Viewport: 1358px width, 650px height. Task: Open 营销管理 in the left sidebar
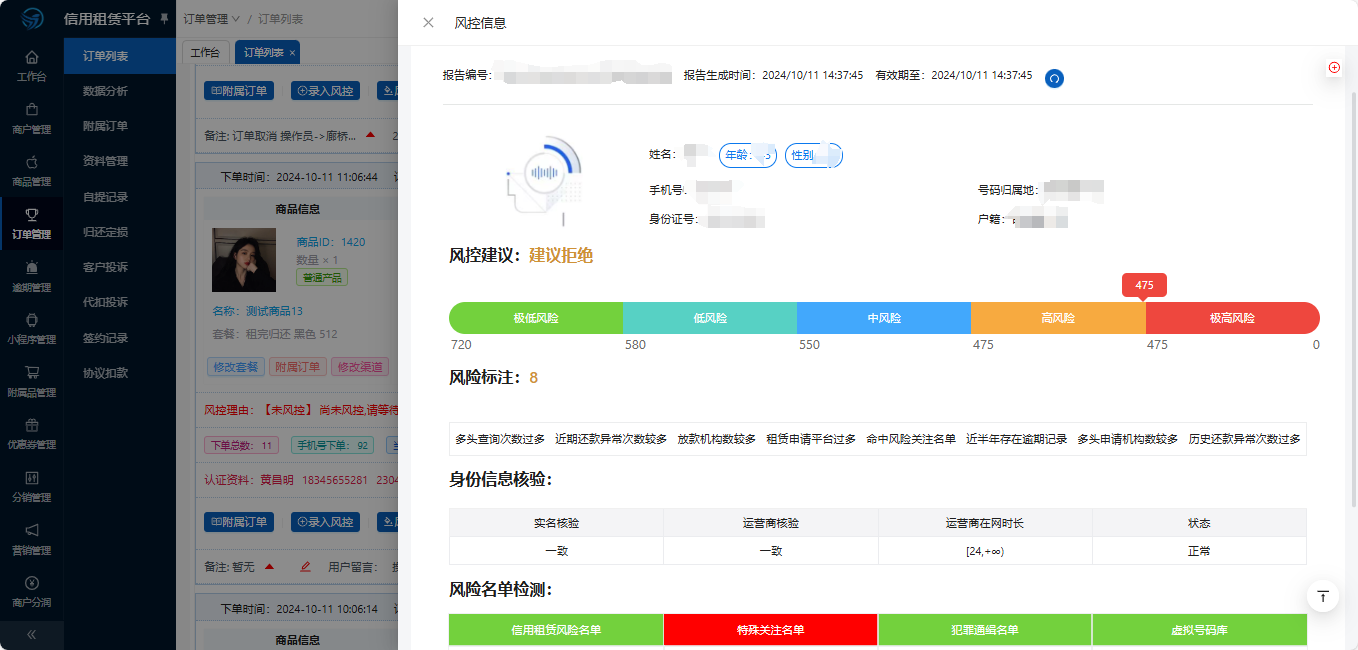pyautogui.click(x=32, y=538)
